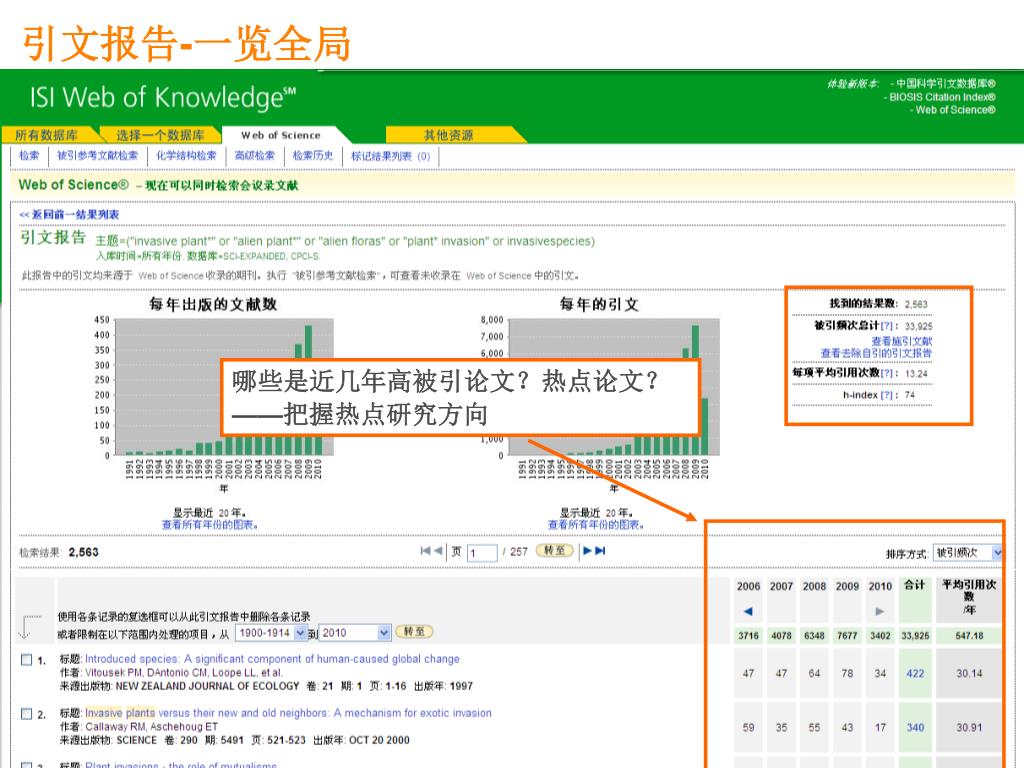Screen dimensions: 1024x768
Task: Click 转至 button beside year range
Action: click(x=414, y=632)
